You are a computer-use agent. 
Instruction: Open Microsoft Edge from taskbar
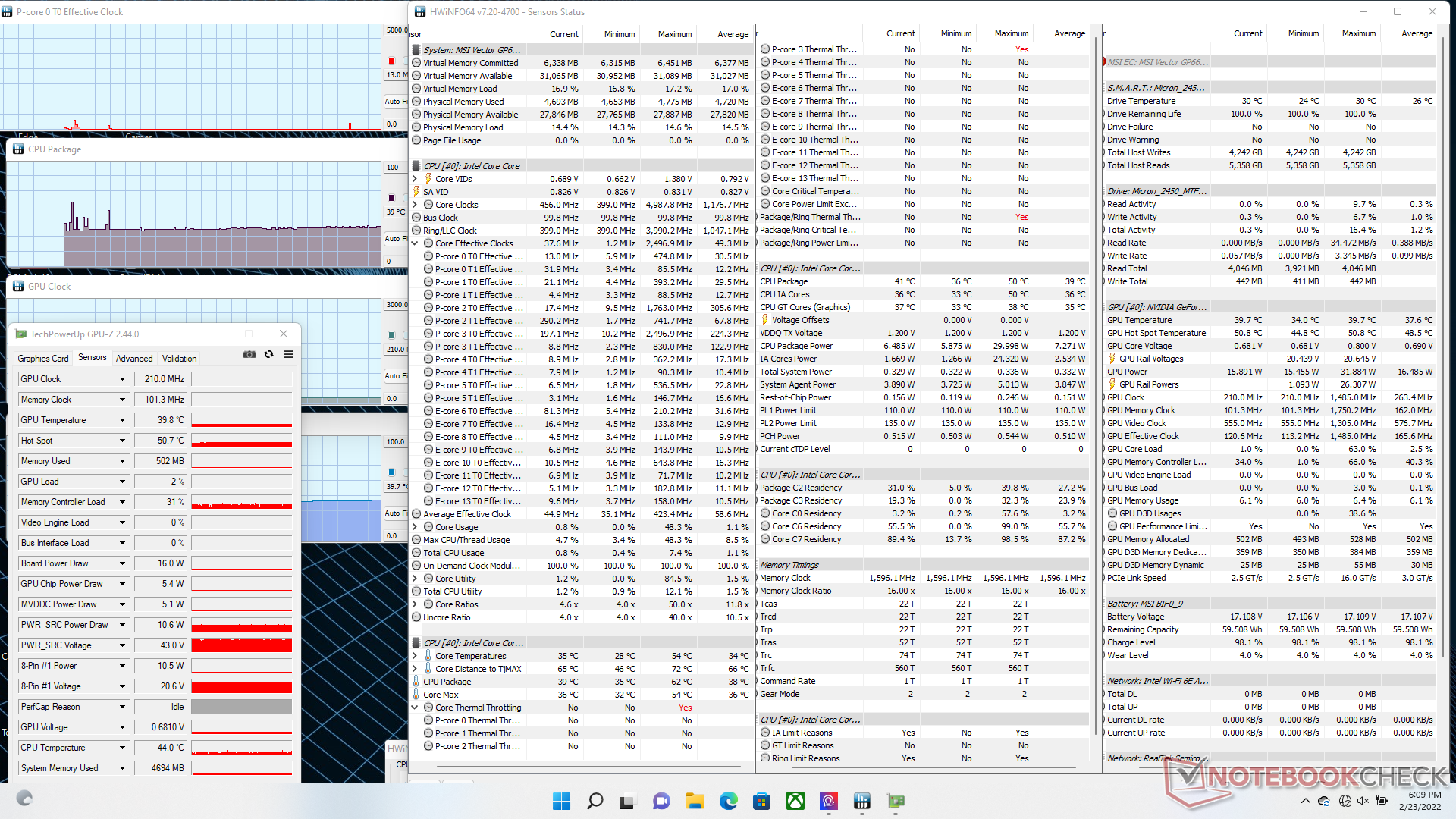pyautogui.click(x=729, y=802)
